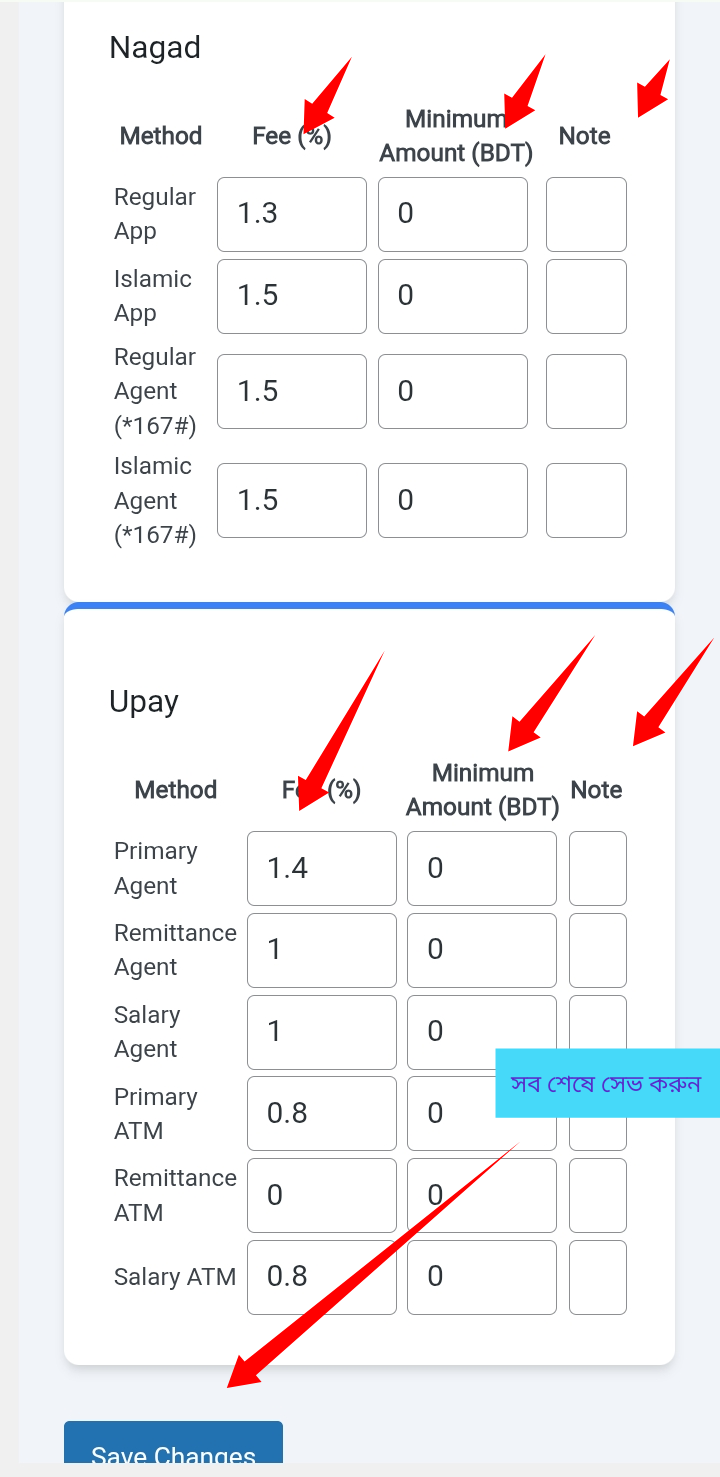
Task: Select the Remittance Agent fee input under Upay
Action: [x=321, y=950]
